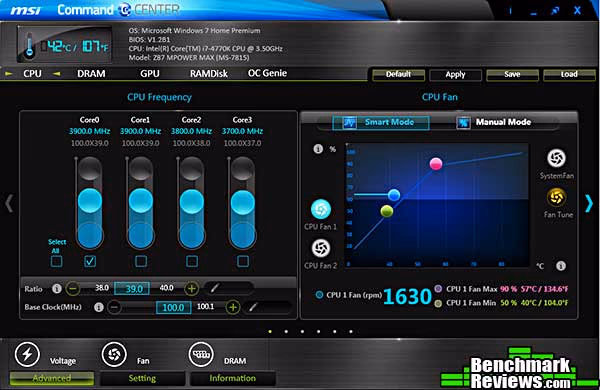600x390 pixels.
Task: Click the Core1 frequency slider knob
Action: (141, 201)
